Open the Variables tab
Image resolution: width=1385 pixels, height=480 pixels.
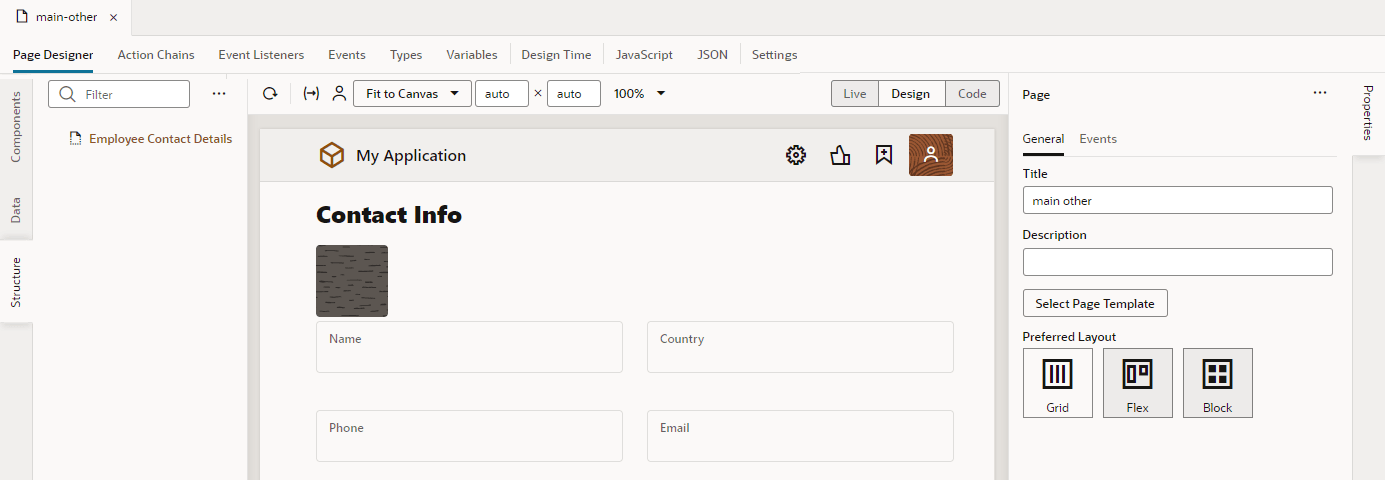point(472,55)
